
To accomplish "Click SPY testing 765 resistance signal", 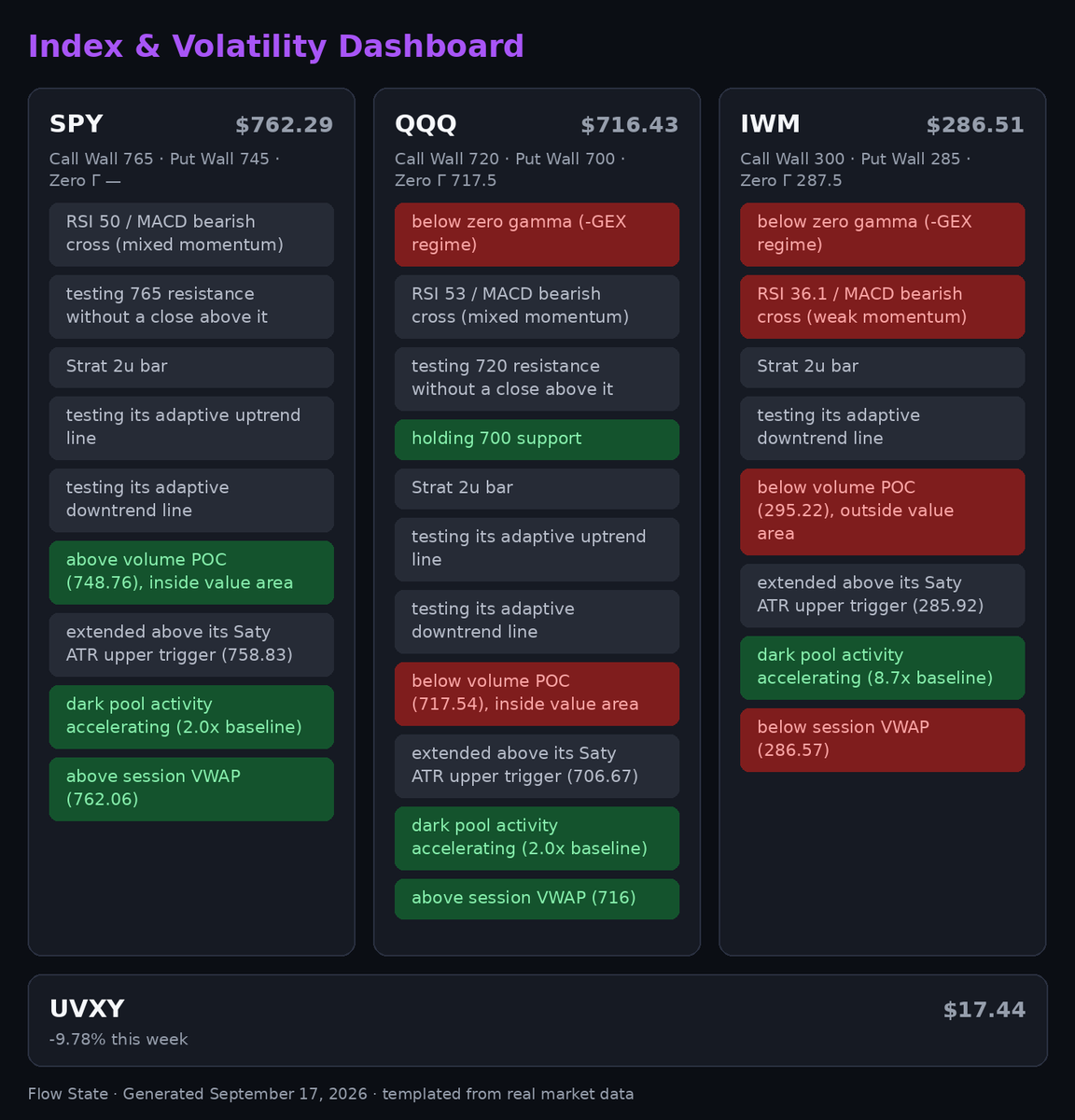I will coord(191,306).
